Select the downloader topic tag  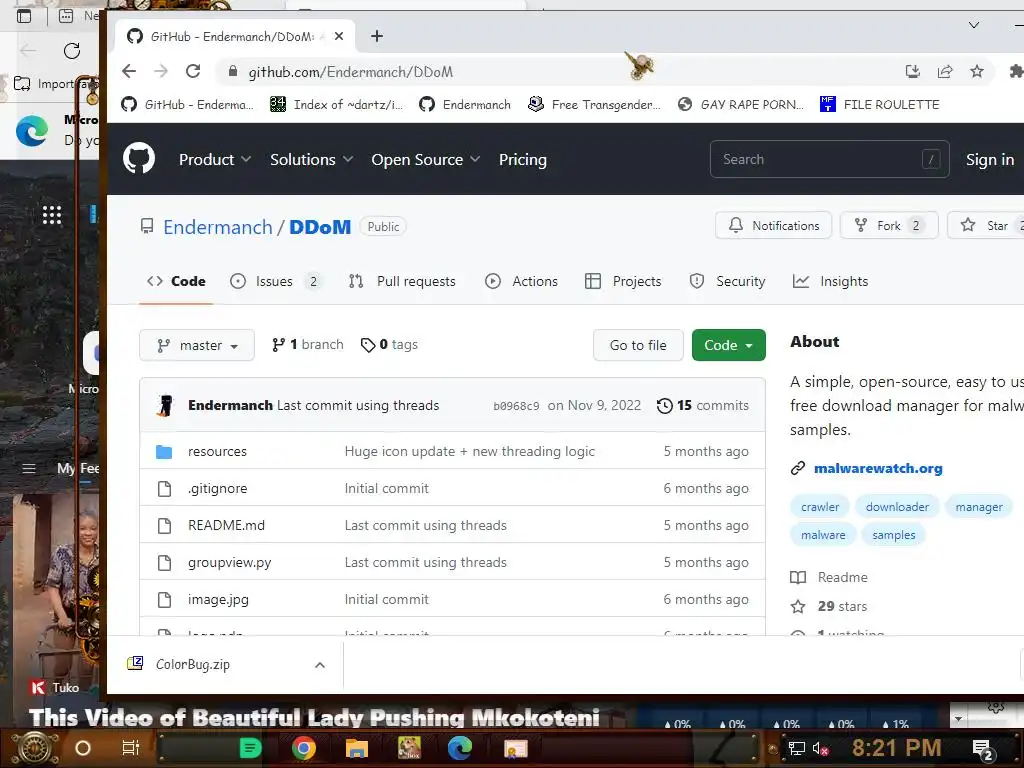[x=897, y=507]
